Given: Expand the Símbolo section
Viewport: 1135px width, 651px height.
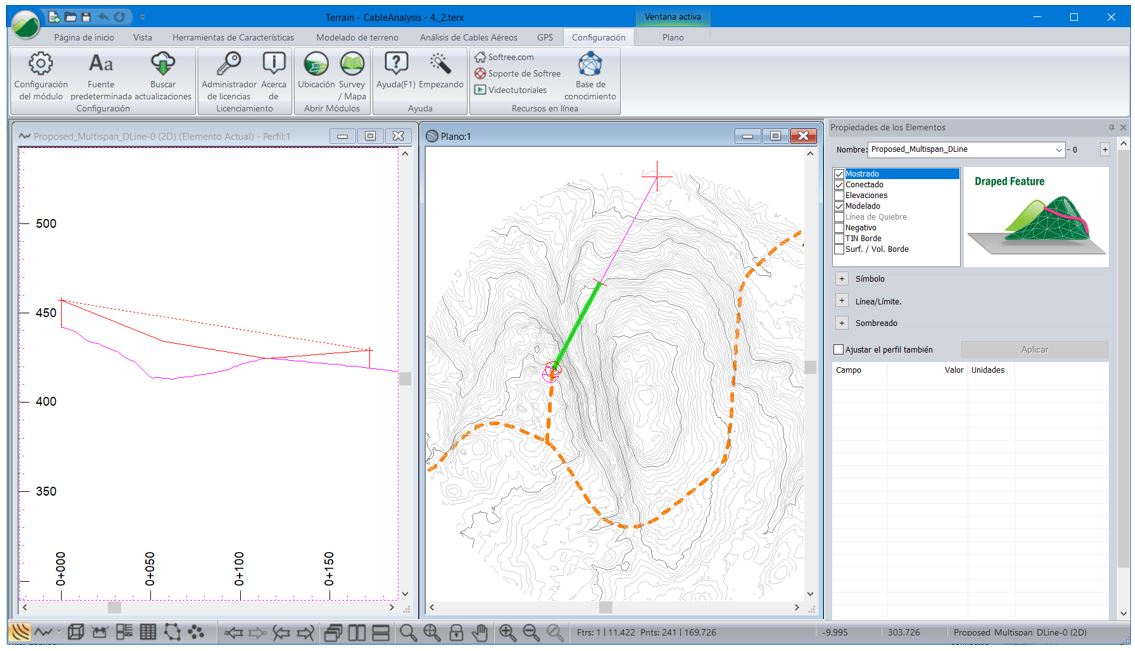Looking at the screenshot, I should (x=841, y=279).
